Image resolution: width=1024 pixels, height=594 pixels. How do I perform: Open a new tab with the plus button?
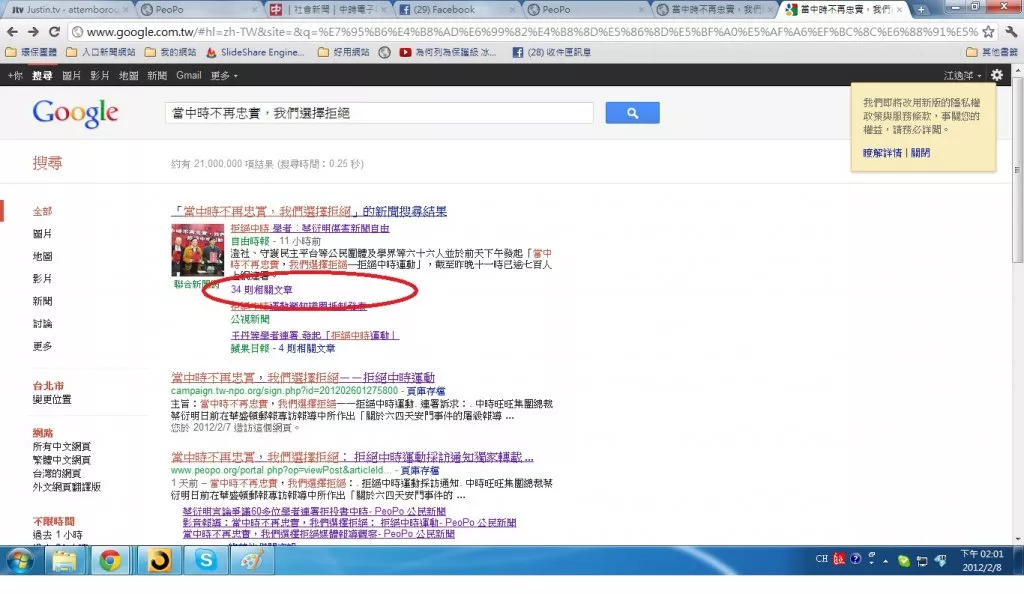coord(920,9)
